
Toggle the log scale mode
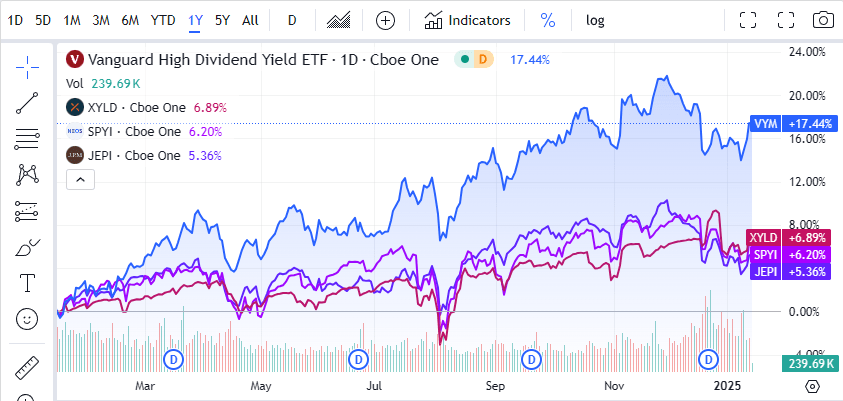coord(595,20)
